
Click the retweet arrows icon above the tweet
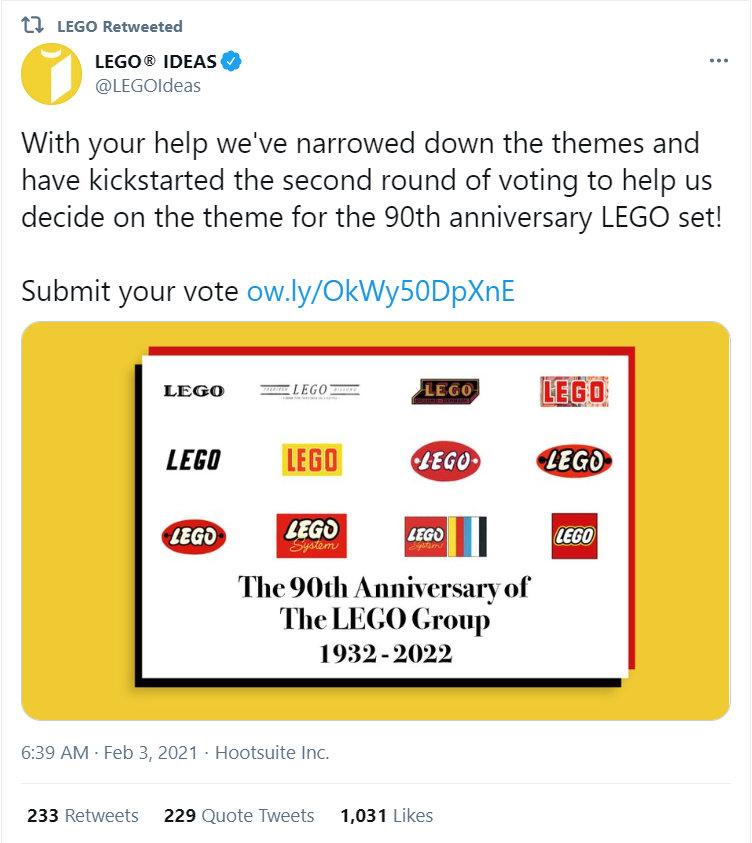tap(33, 26)
